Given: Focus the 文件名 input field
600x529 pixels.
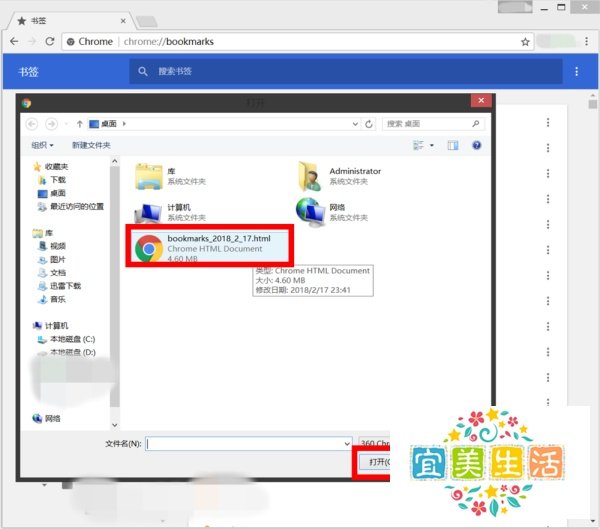Looking at the screenshot, I should 248,444.
